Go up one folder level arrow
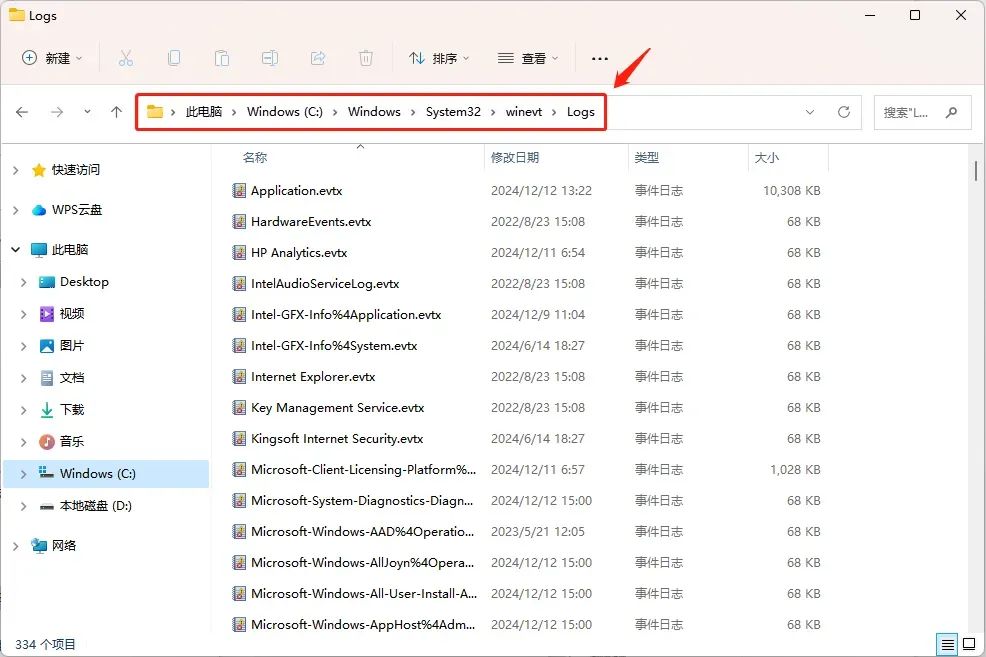 pyautogui.click(x=116, y=112)
